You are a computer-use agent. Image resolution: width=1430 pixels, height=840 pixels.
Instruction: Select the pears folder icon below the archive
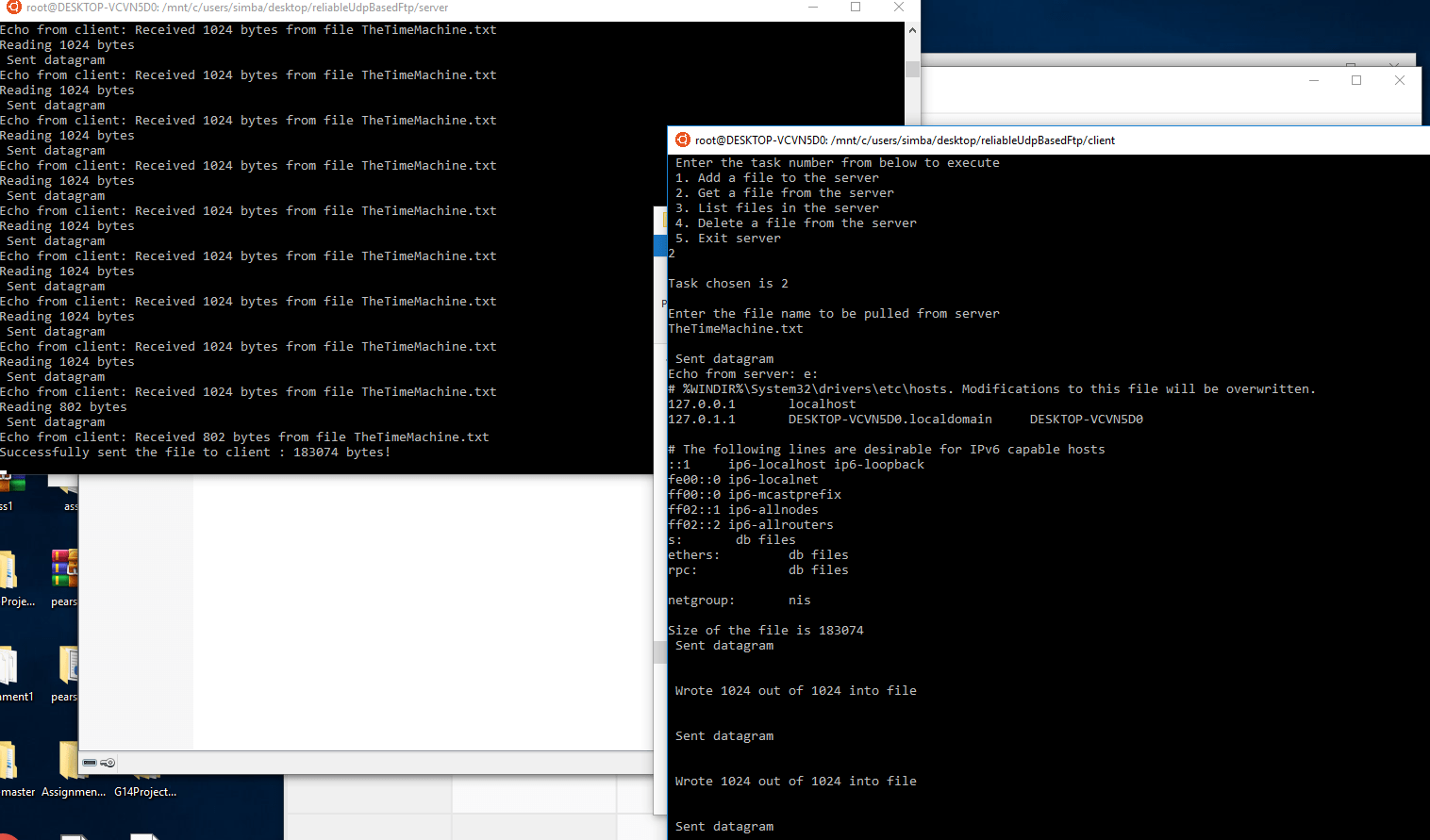pyautogui.click(x=68, y=666)
